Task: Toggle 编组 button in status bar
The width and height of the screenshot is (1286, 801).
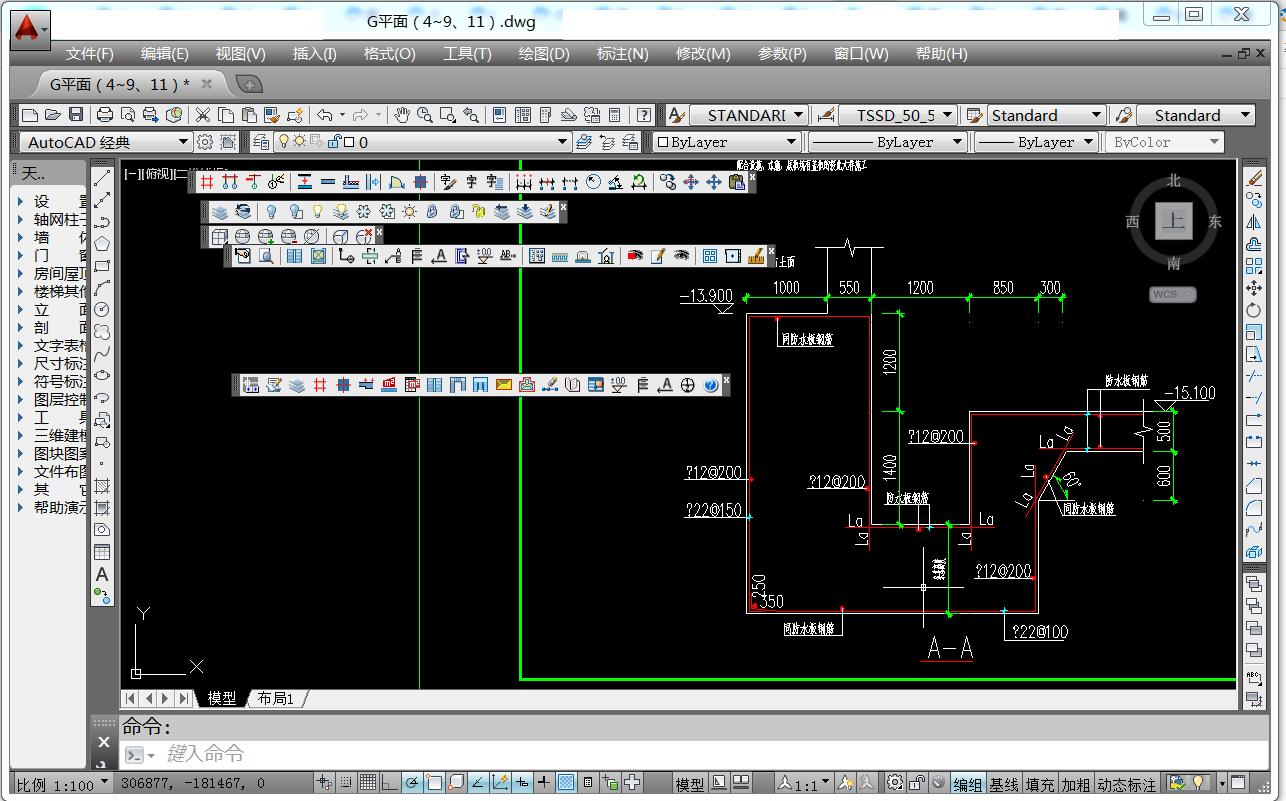Action: point(967,785)
